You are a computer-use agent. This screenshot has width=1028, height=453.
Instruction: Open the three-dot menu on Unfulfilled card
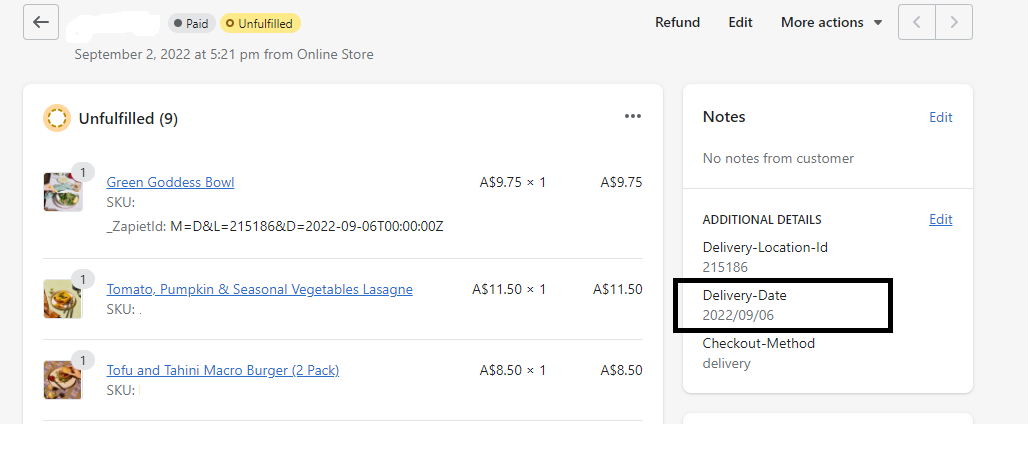632,116
